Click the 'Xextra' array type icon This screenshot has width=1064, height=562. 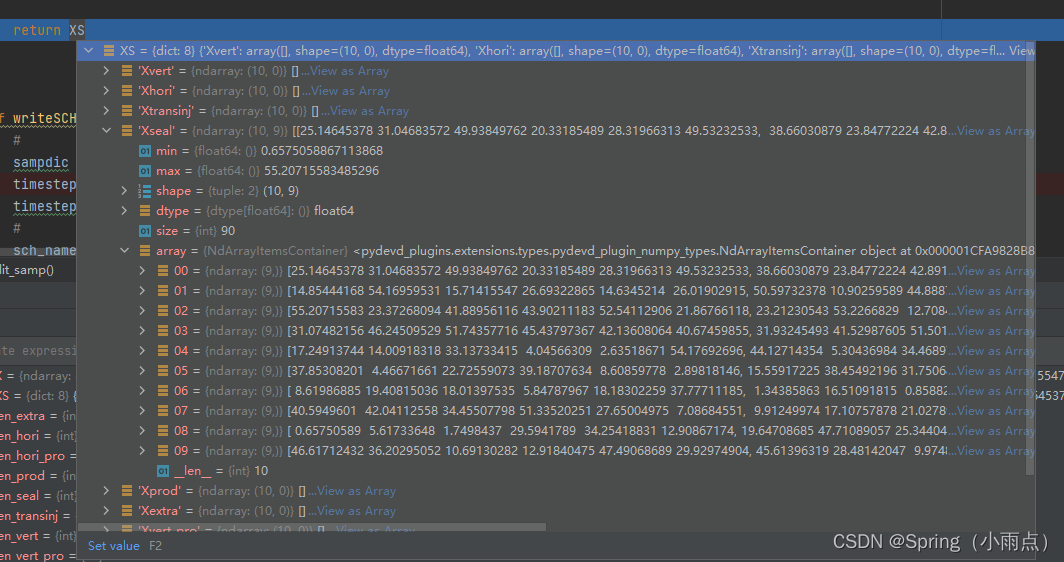(x=127, y=510)
